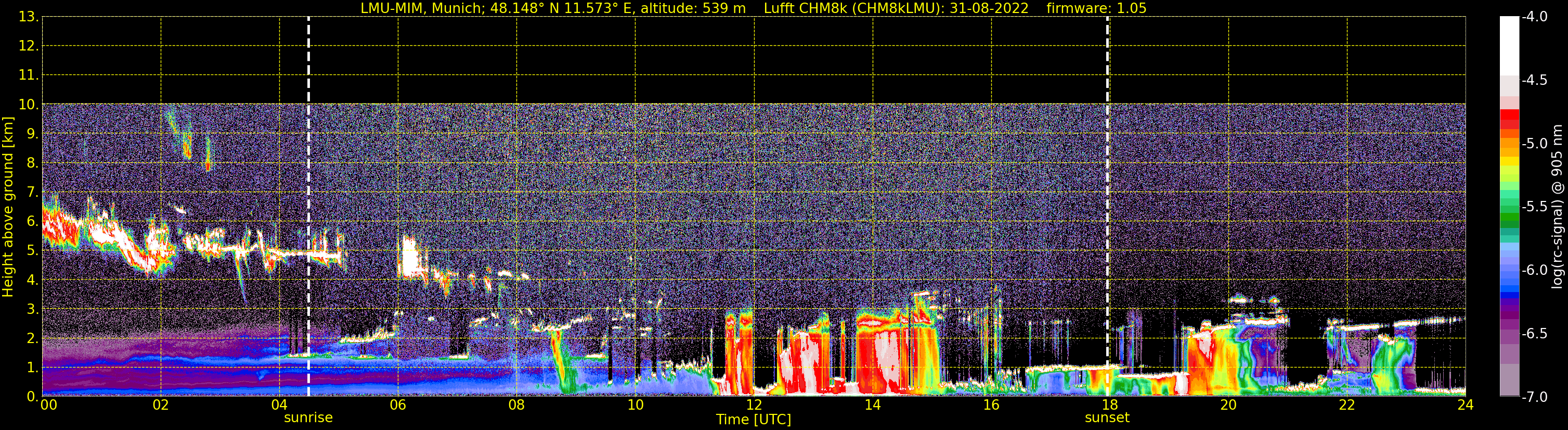The height and width of the screenshot is (430, 1568).
Task: Click the white dashed sunrise marker line
Action: point(308,207)
